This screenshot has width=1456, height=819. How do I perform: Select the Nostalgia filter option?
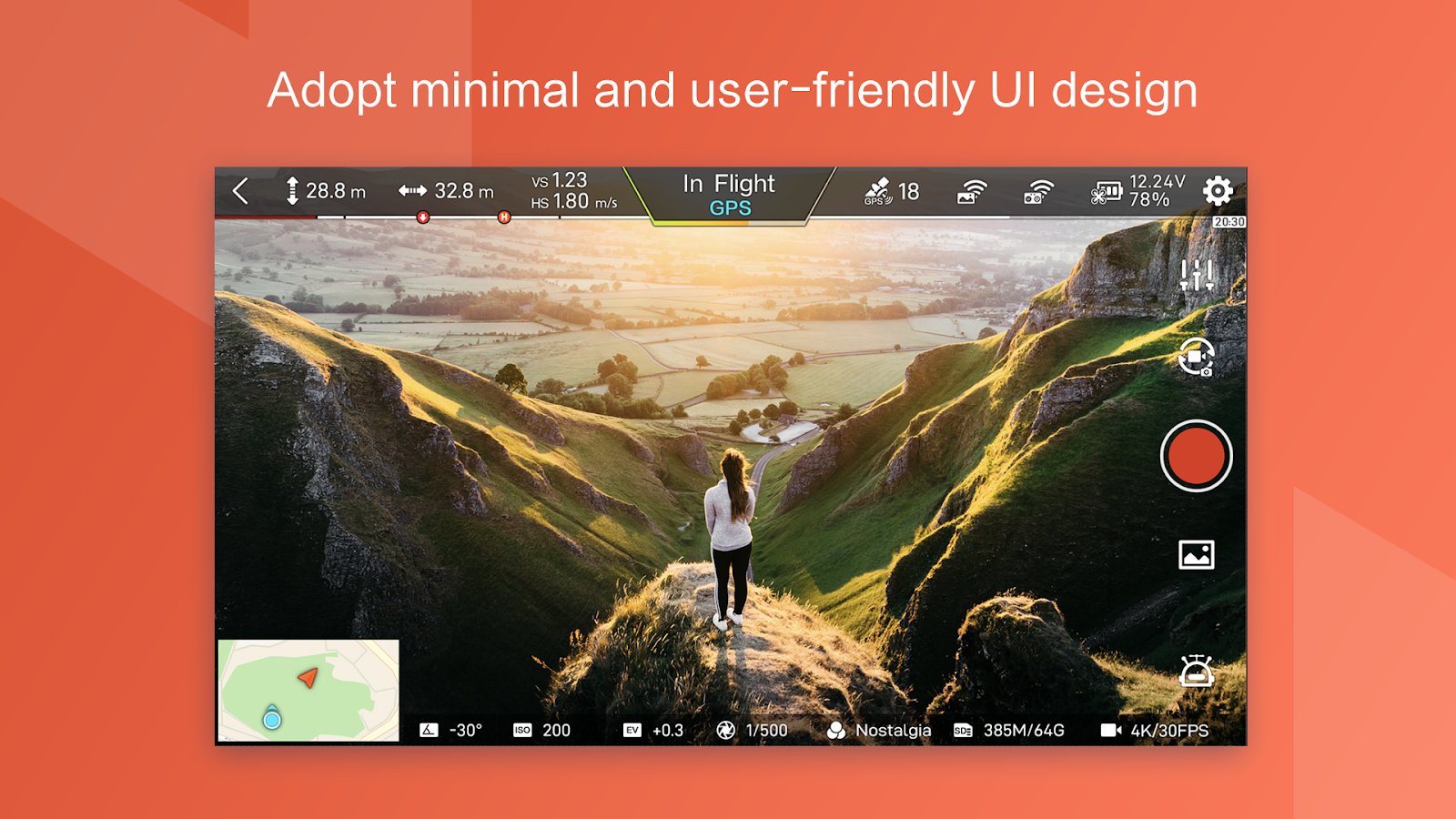879,730
